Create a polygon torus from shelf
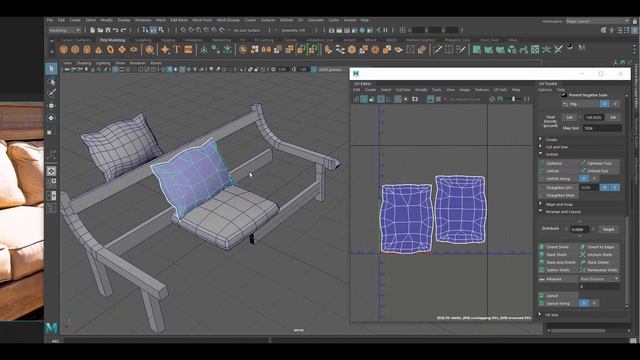The image size is (640, 360). [x=110, y=50]
